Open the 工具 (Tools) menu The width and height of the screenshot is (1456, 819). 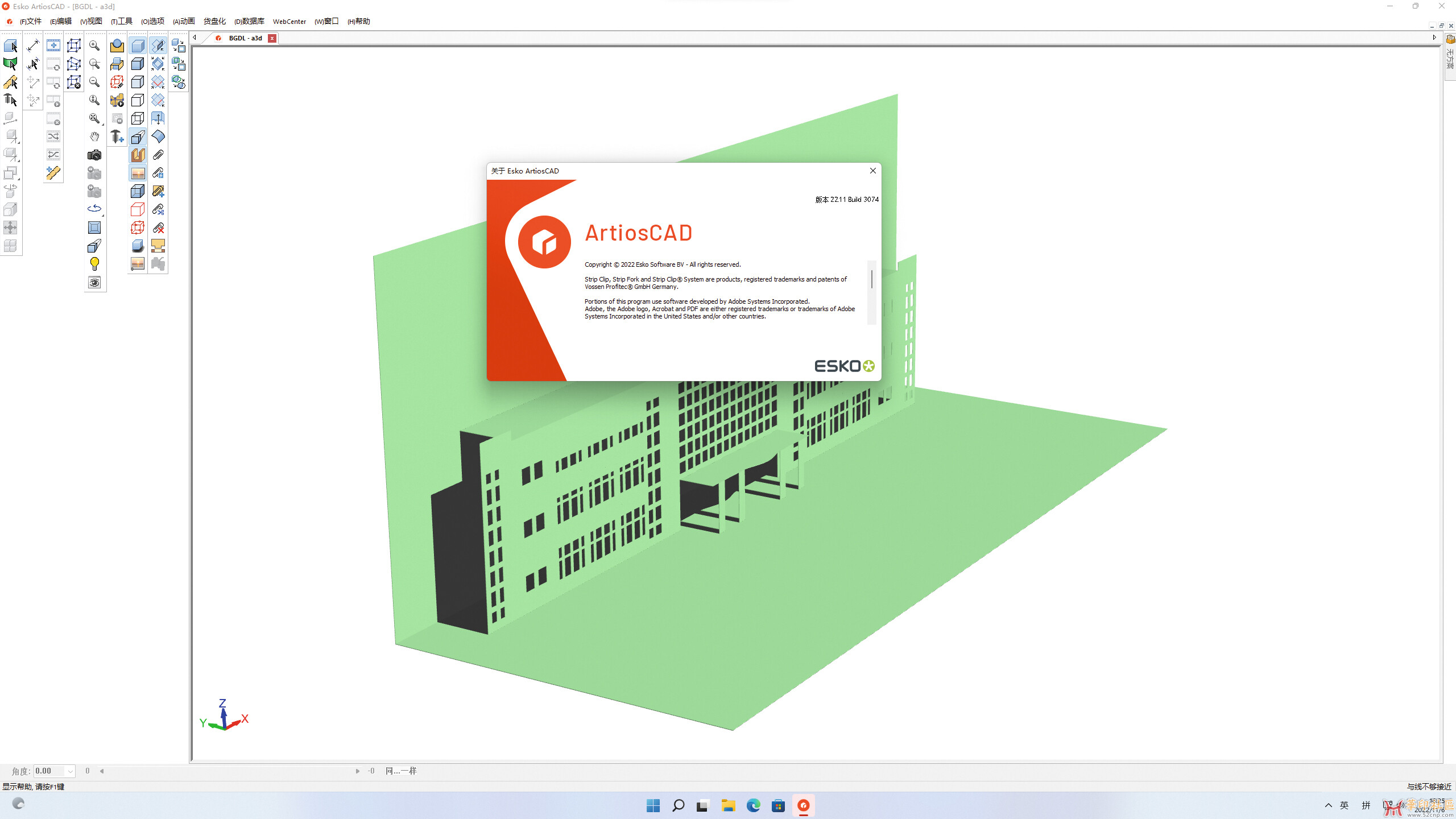pyautogui.click(x=122, y=21)
